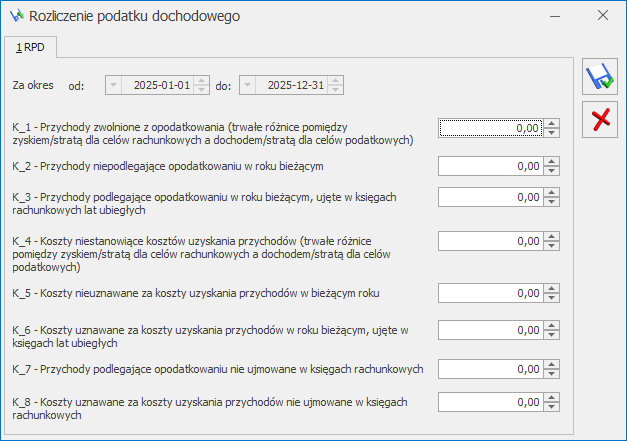
Task: Increase the K_1 value with up arrow
Action: click(551, 124)
